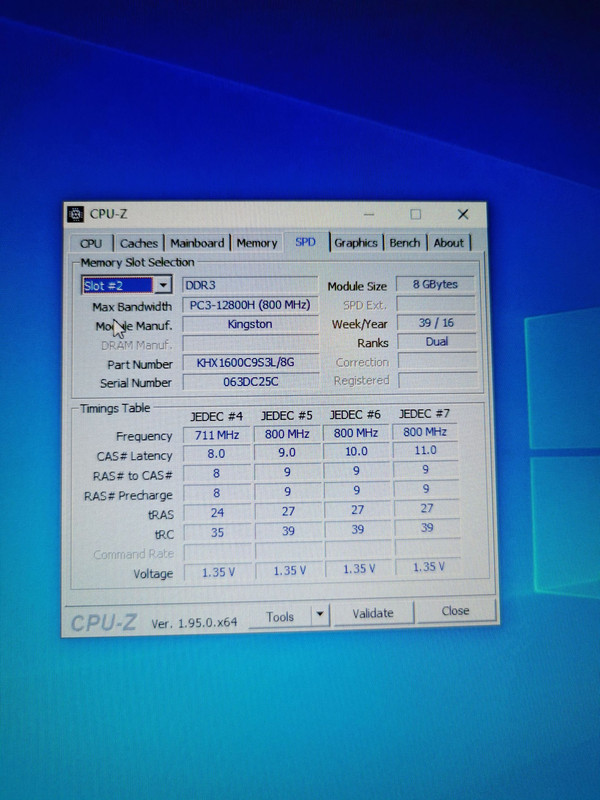Click the empty Correction field
Image resolution: width=600 pixels, height=800 pixels.
pyautogui.click(x=437, y=361)
